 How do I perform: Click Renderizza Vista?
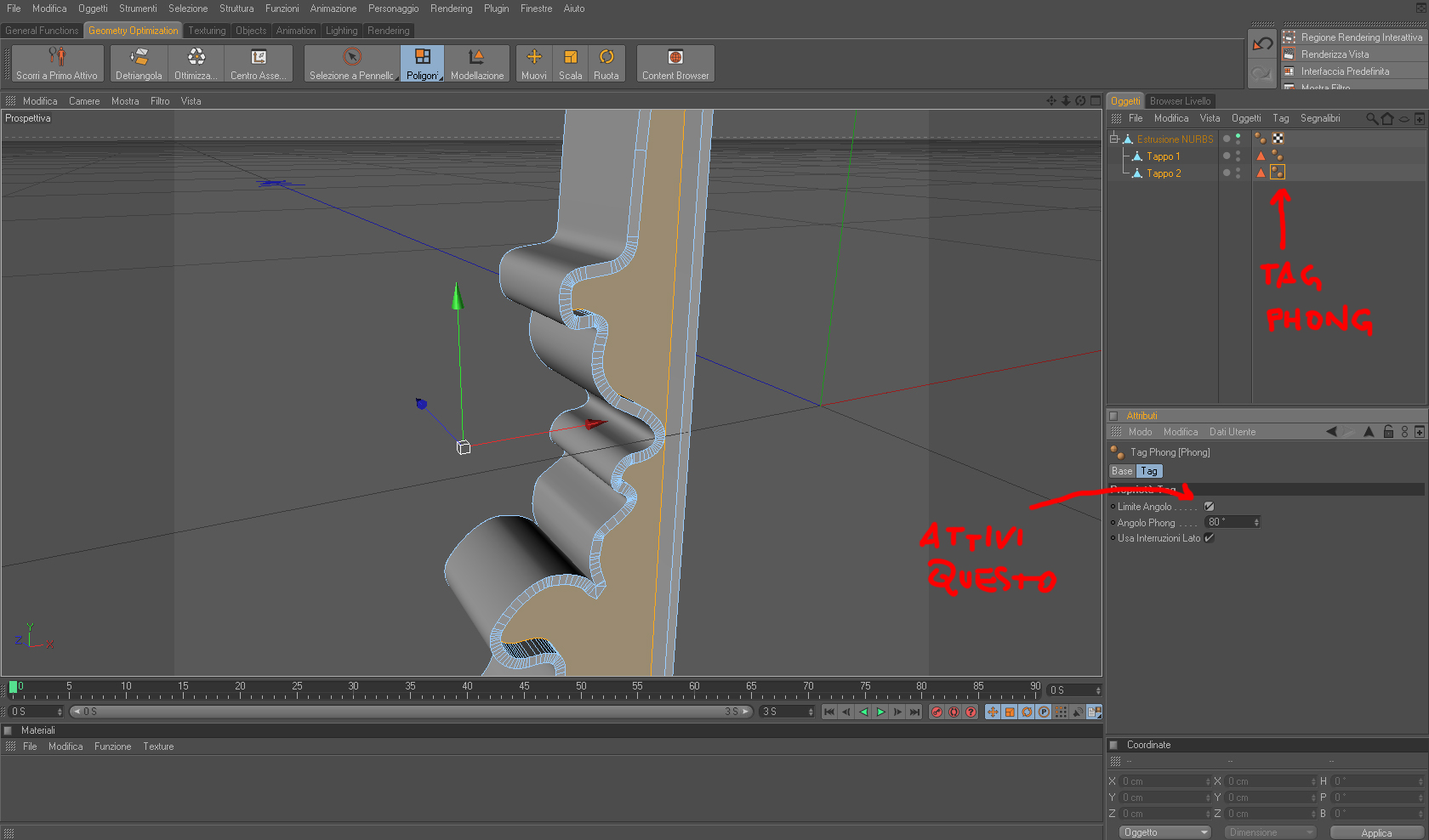click(1335, 54)
